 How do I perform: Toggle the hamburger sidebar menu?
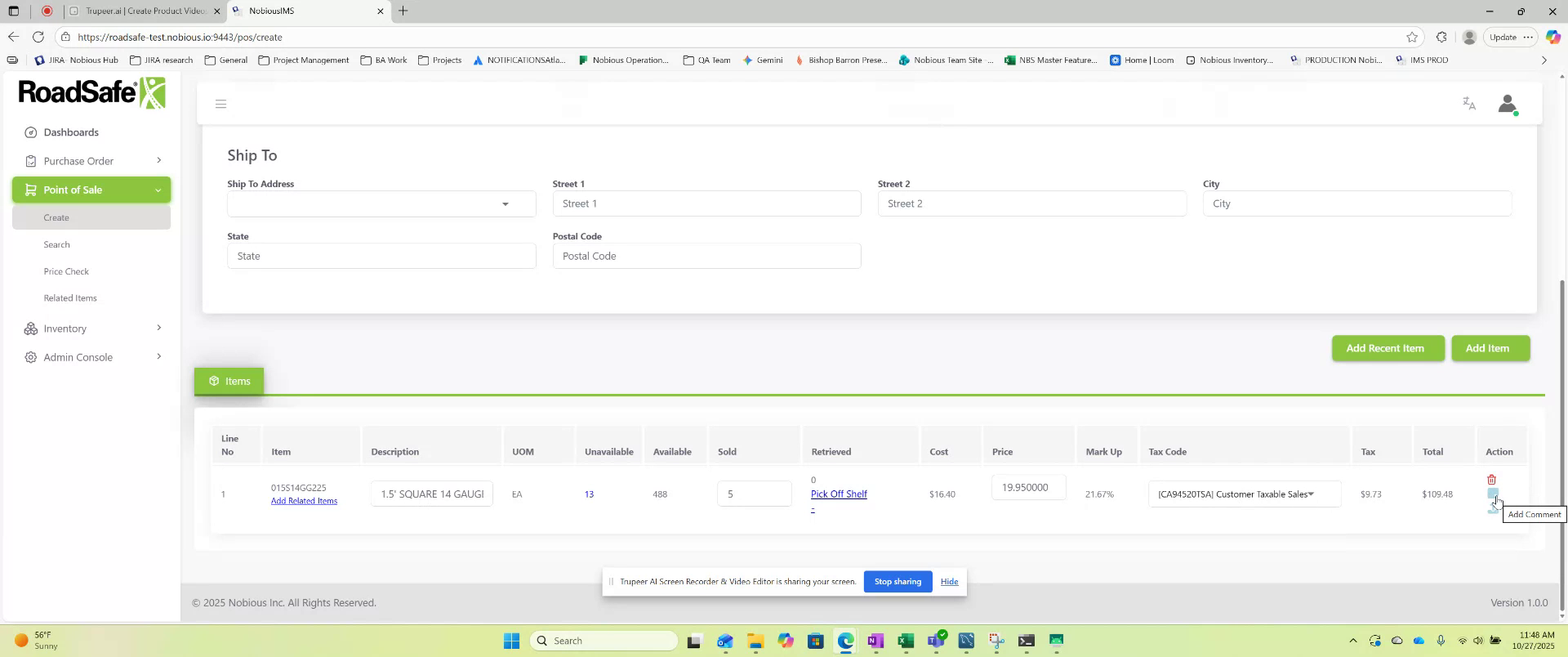(220, 104)
